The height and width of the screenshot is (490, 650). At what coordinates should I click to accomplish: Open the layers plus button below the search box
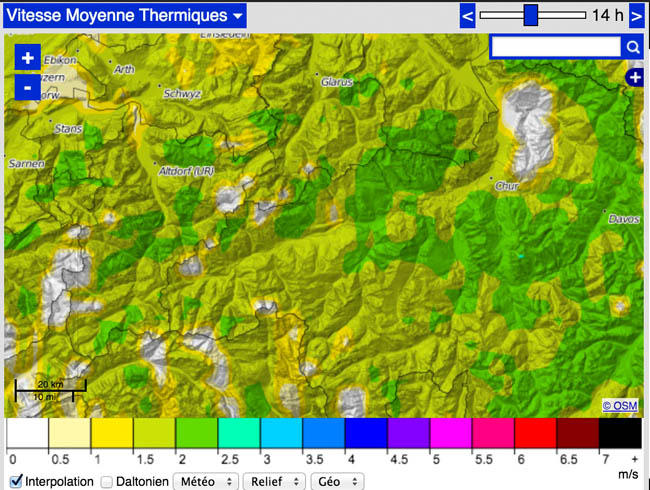click(x=634, y=78)
